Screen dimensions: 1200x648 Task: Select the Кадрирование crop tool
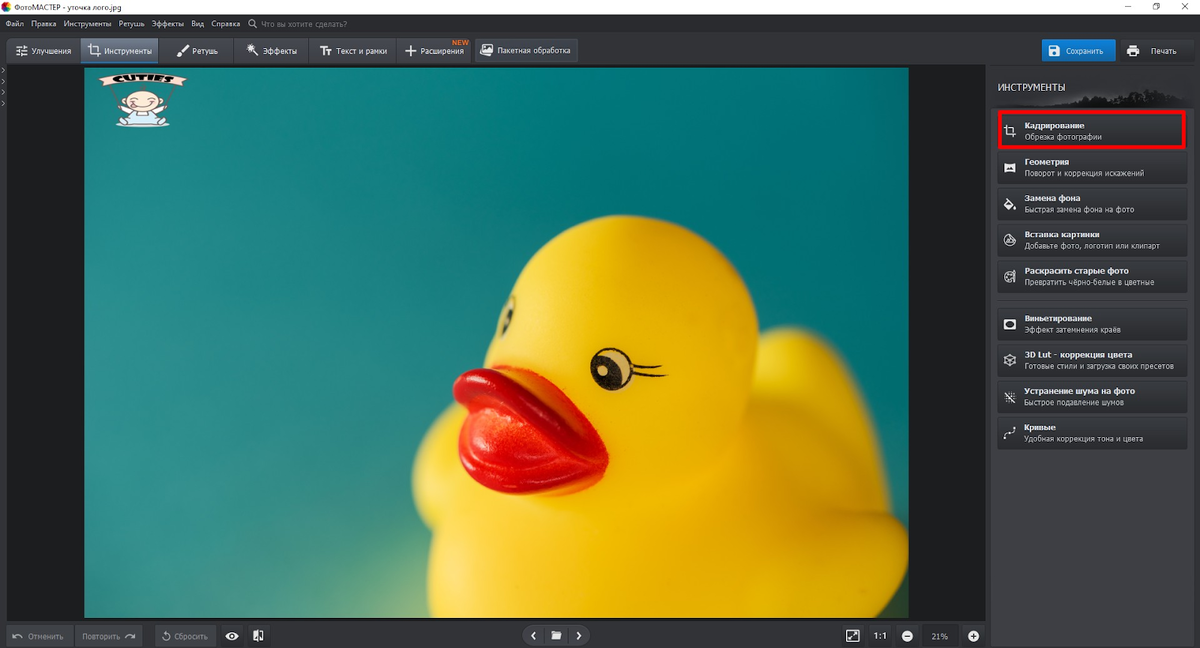pos(1092,131)
